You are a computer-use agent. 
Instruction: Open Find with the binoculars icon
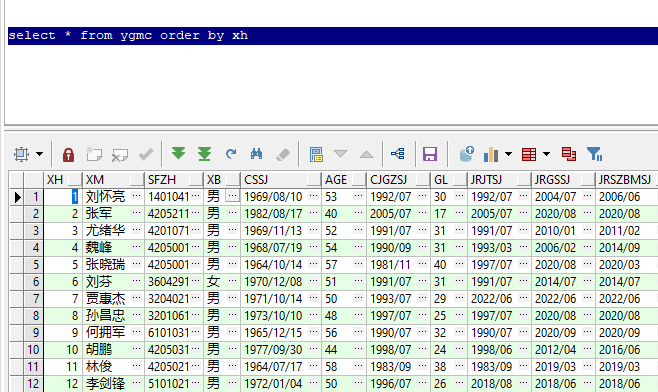point(256,154)
